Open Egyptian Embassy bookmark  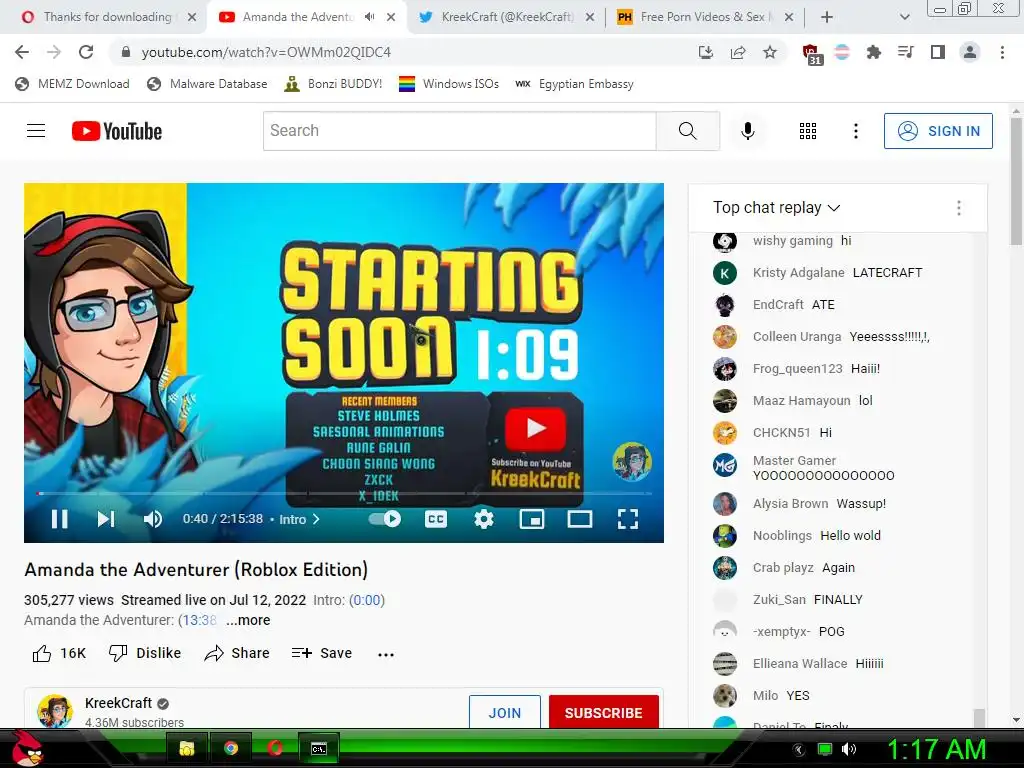[x=575, y=84]
